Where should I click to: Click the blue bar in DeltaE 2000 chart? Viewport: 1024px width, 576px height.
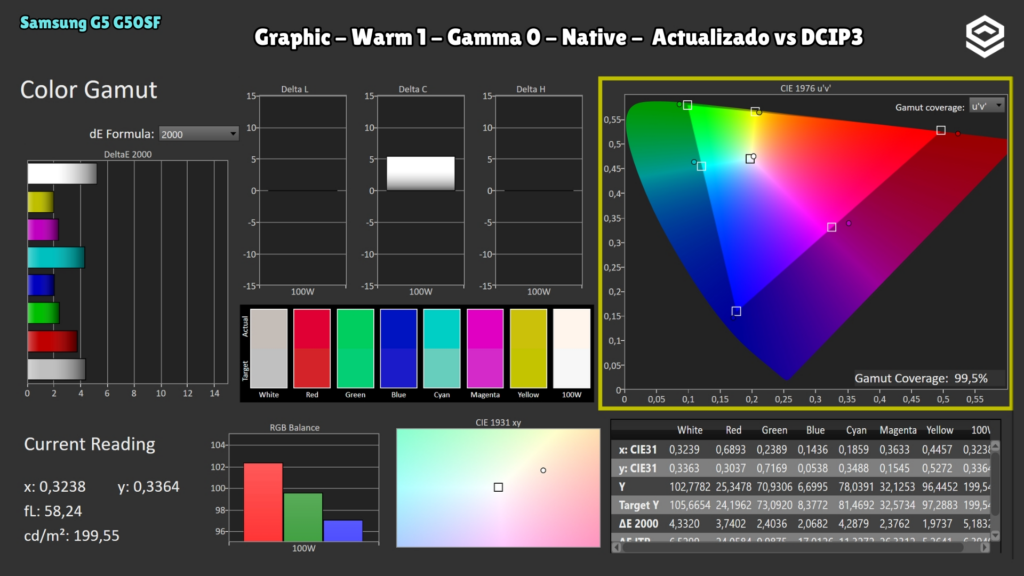(x=40, y=285)
